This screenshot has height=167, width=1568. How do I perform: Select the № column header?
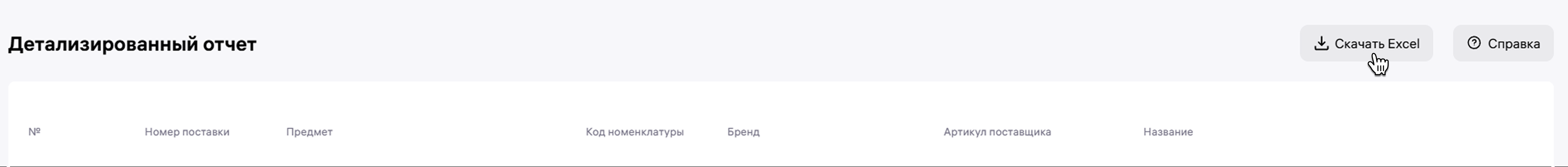(x=34, y=132)
